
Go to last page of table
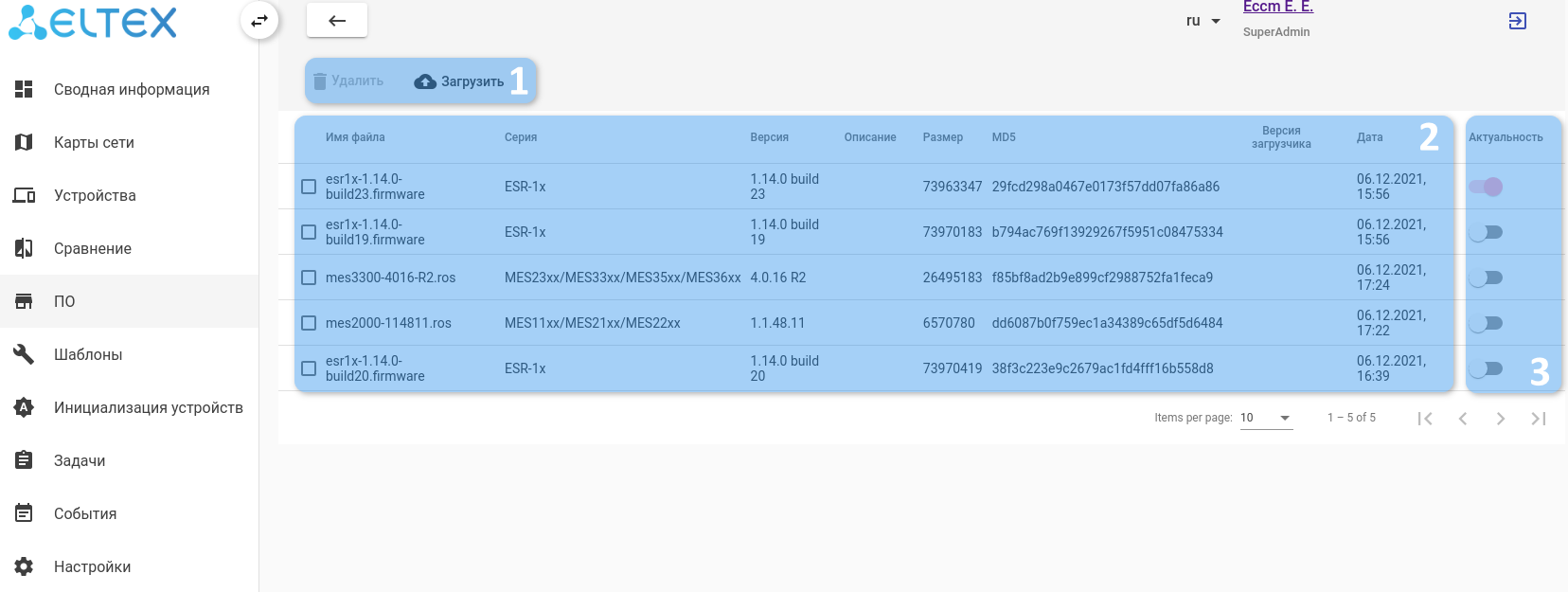tap(1539, 419)
